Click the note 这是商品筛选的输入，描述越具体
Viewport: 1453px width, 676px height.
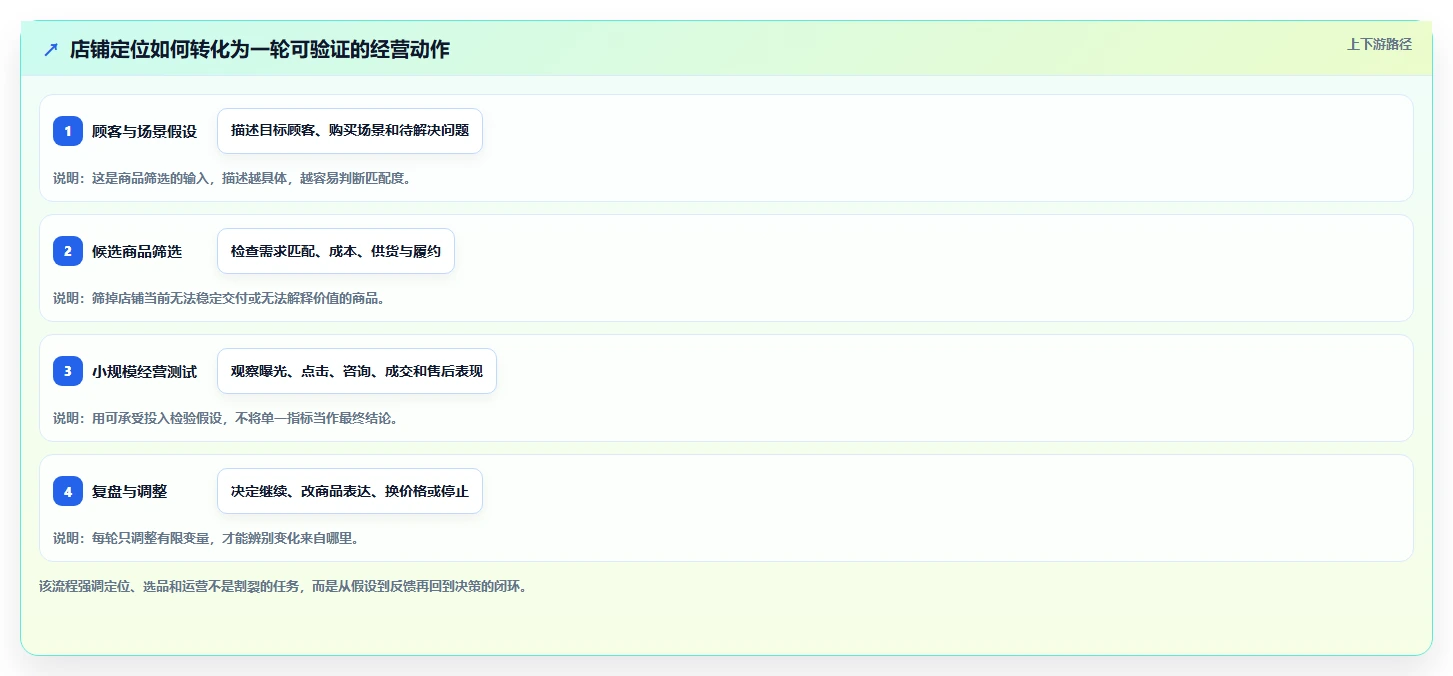click(x=232, y=178)
